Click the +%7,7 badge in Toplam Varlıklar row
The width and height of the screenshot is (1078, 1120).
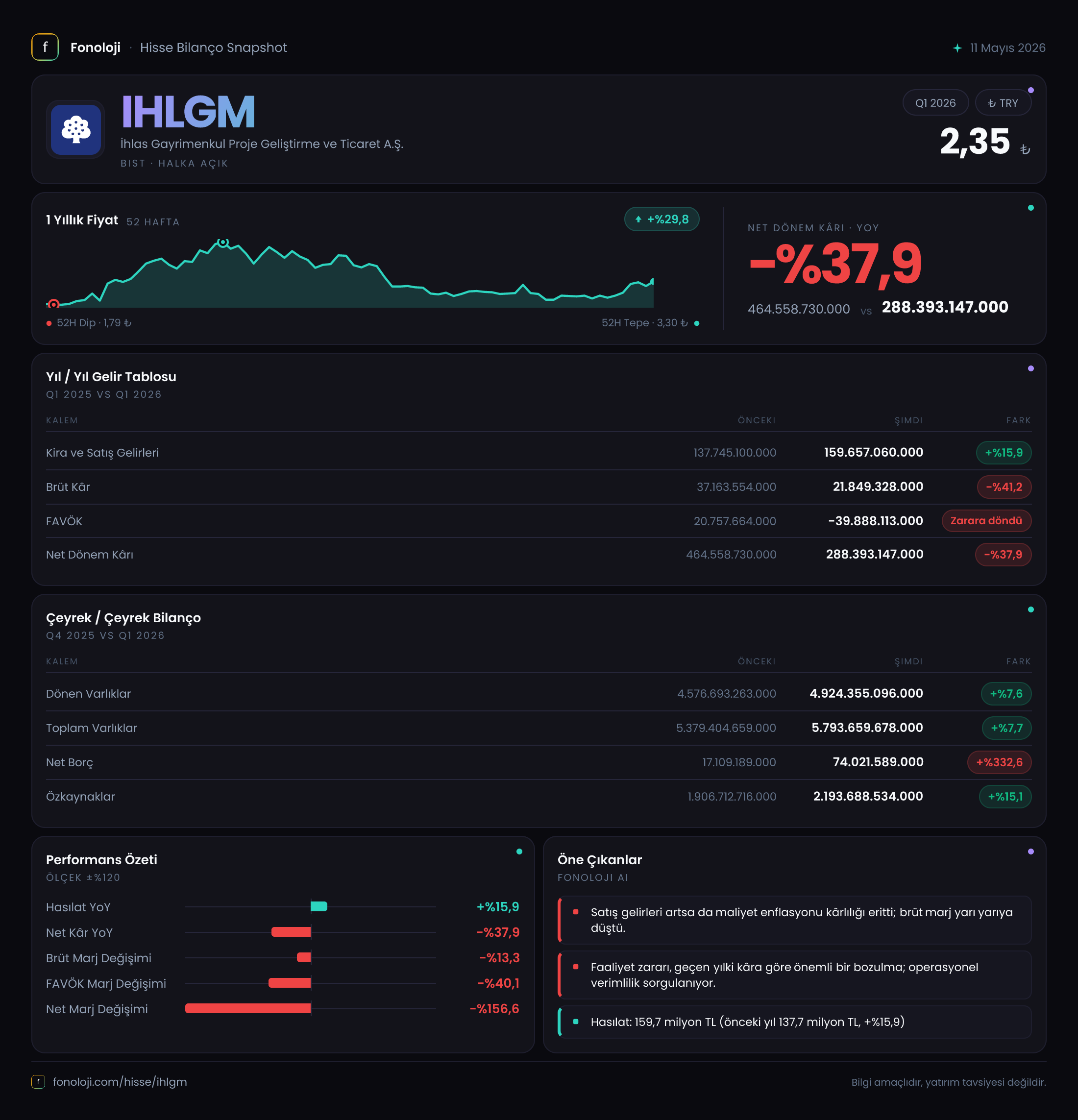click(x=1006, y=728)
